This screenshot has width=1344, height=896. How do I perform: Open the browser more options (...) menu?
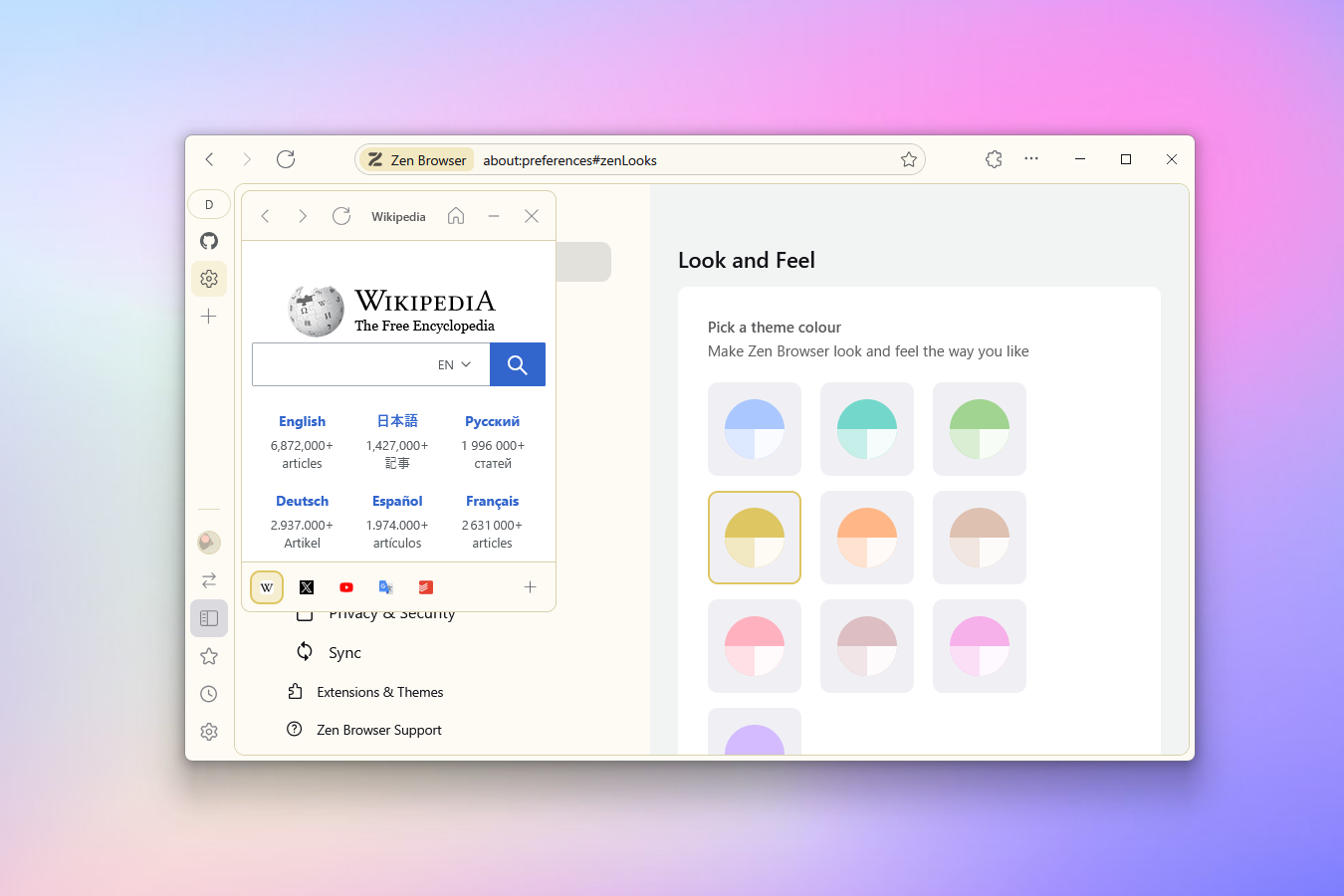[x=1031, y=158]
